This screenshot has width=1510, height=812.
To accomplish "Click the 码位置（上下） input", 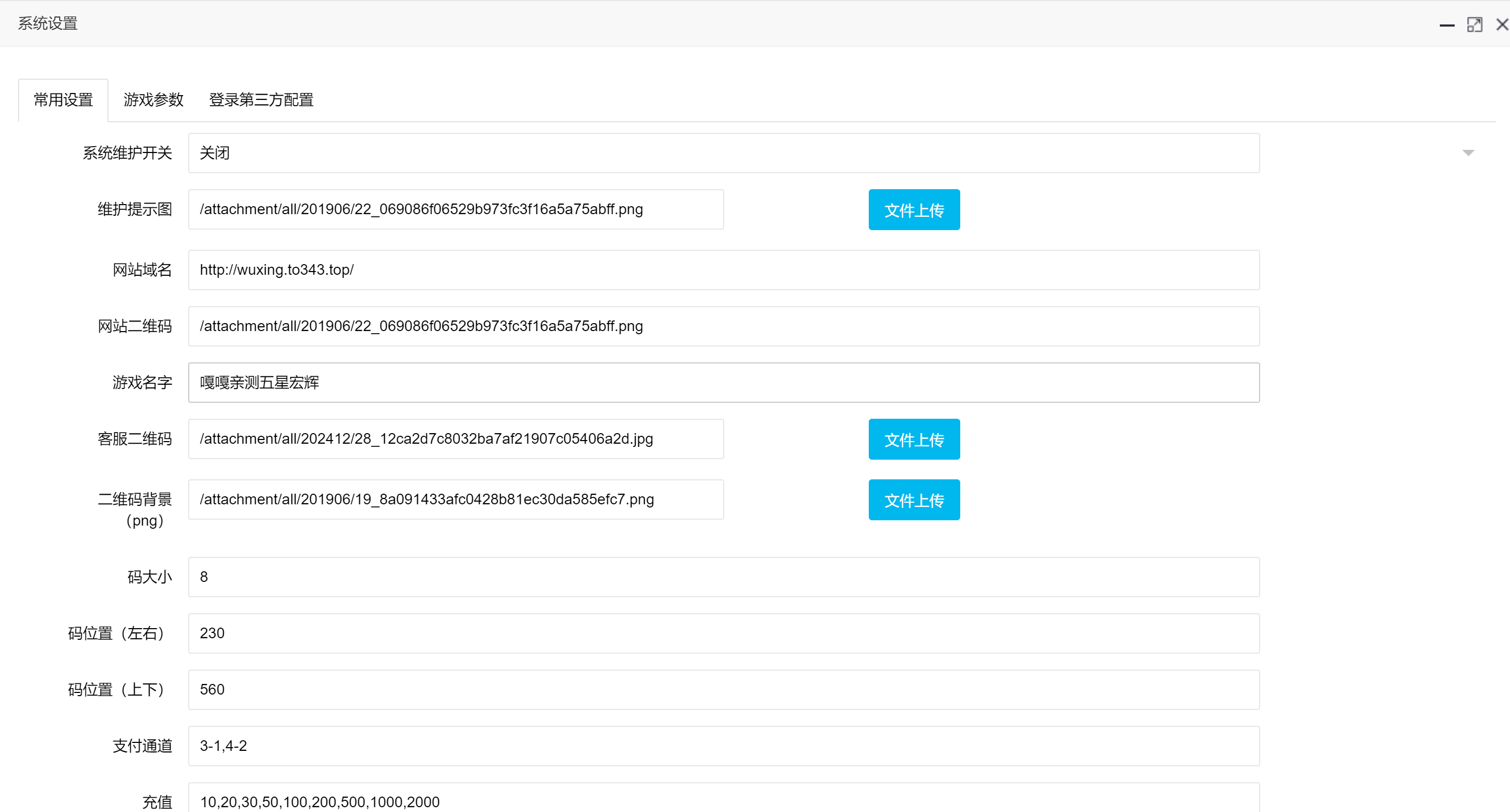I will [x=724, y=690].
